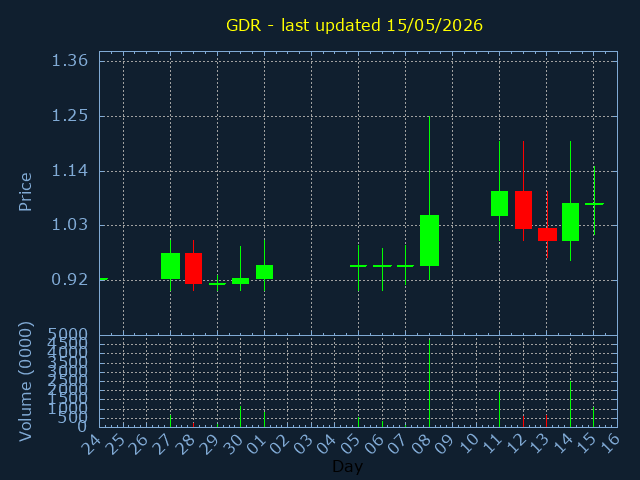This screenshot has width=640, height=480.
Task: Click the green volume bar on day 01
Action: click(264, 419)
